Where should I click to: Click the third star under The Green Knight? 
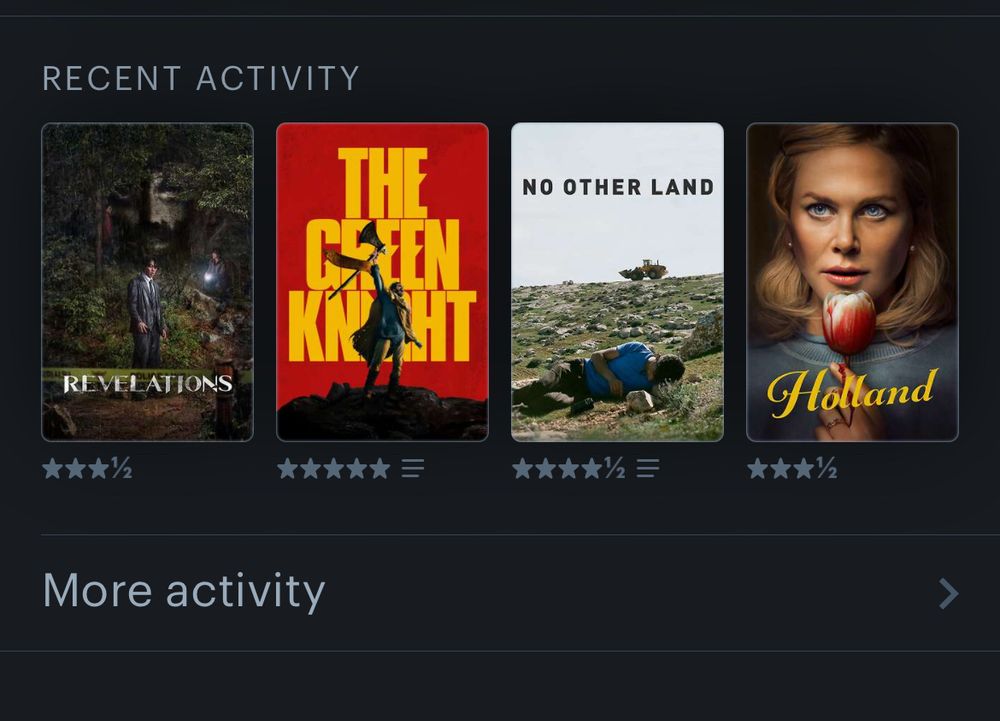[x=334, y=469]
